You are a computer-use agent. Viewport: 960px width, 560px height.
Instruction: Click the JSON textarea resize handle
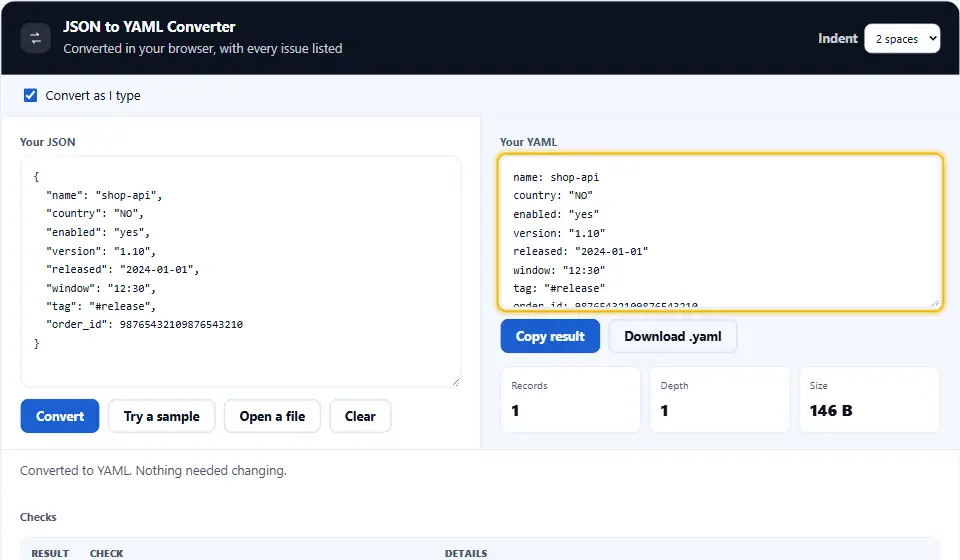[456, 382]
